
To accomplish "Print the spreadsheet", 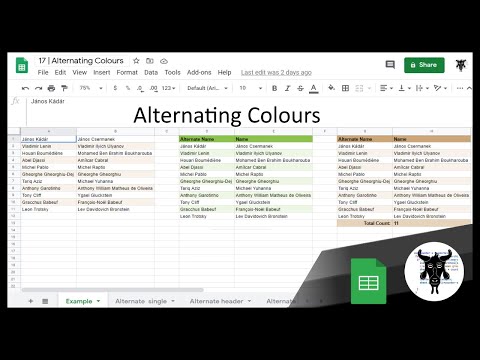I will tap(51, 88).
